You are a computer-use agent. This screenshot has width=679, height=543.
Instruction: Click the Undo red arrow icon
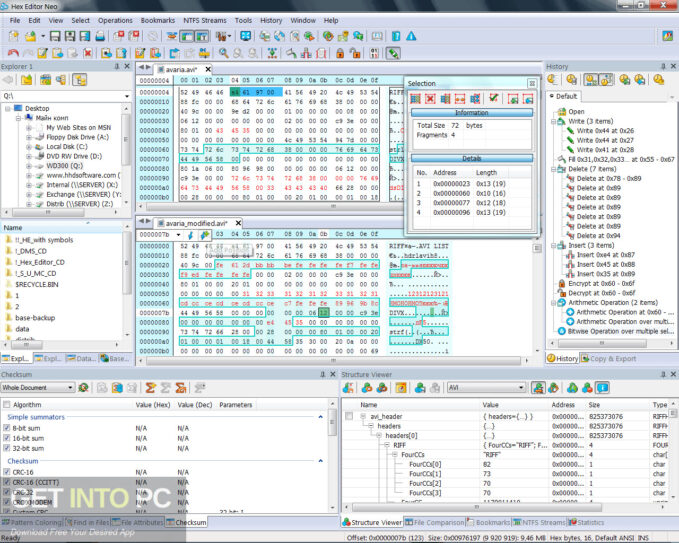click(x=13, y=53)
